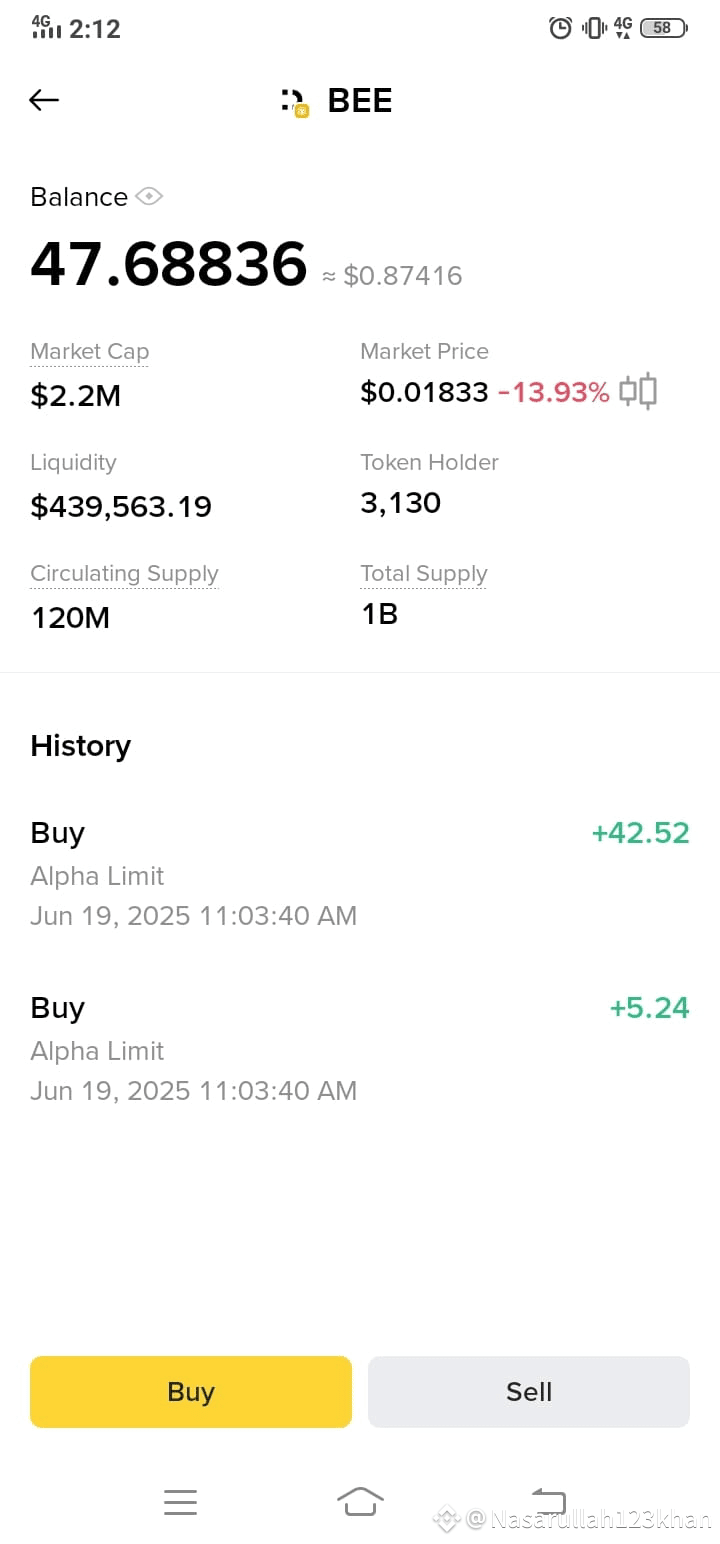Viewport: 720px width, 1544px height.
Task: Show Circulating Supply explanation
Action: (x=124, y=574)
